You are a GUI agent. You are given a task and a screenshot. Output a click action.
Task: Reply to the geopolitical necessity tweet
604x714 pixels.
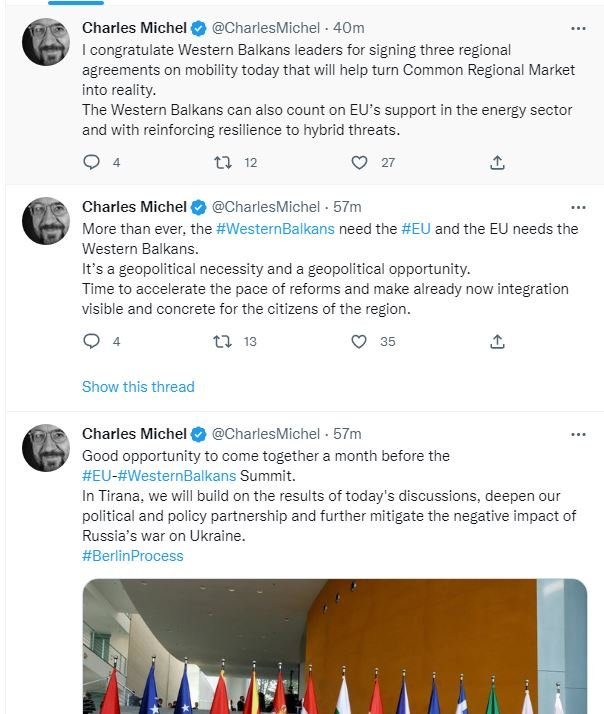click(x=92, y=341)
